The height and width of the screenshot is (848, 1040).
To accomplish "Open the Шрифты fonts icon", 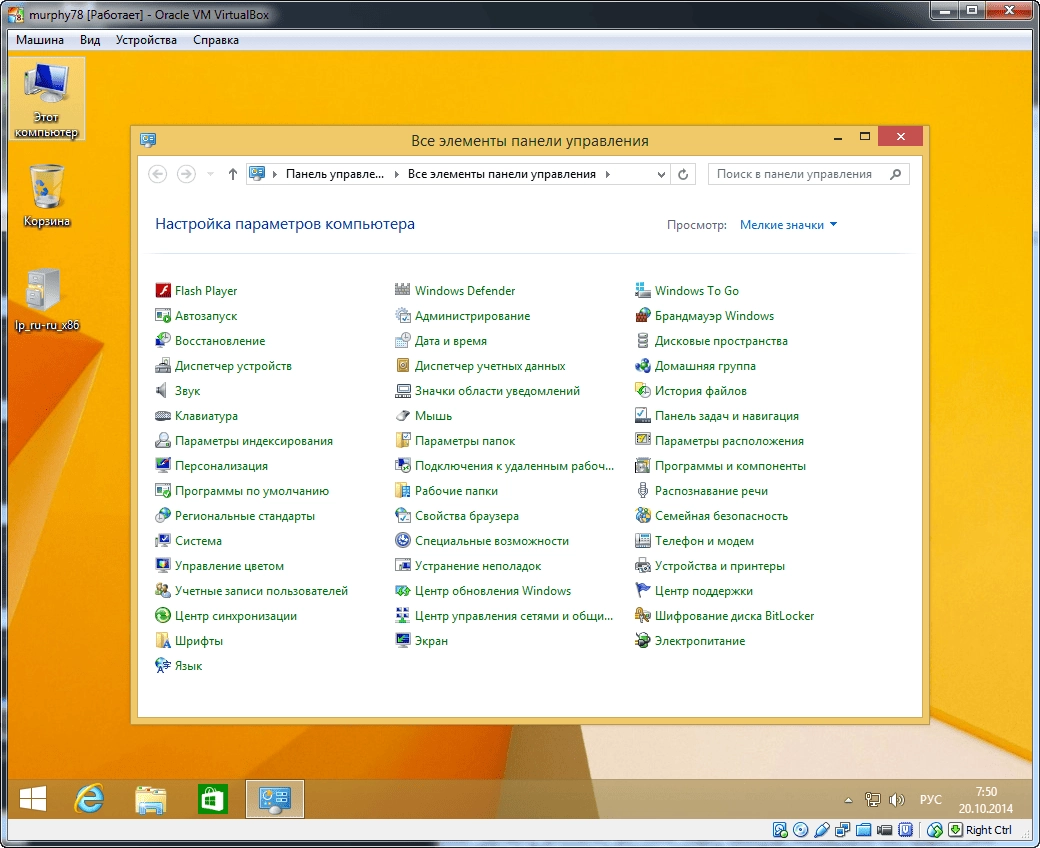I will coord(162,640).
